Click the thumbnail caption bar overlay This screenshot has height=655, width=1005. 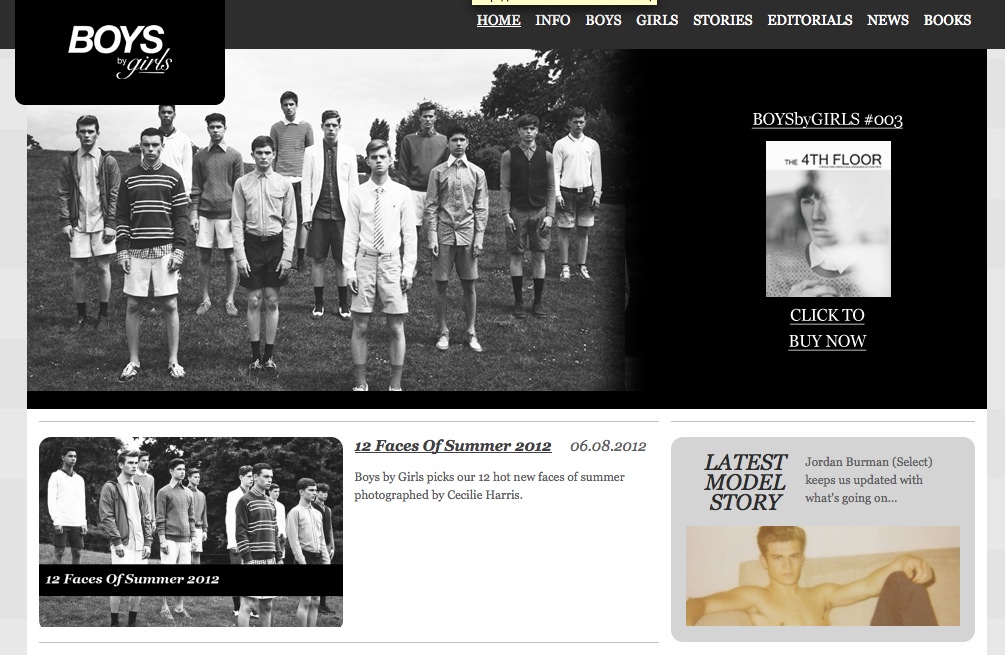pyautogui.click(x=191, y=579)
